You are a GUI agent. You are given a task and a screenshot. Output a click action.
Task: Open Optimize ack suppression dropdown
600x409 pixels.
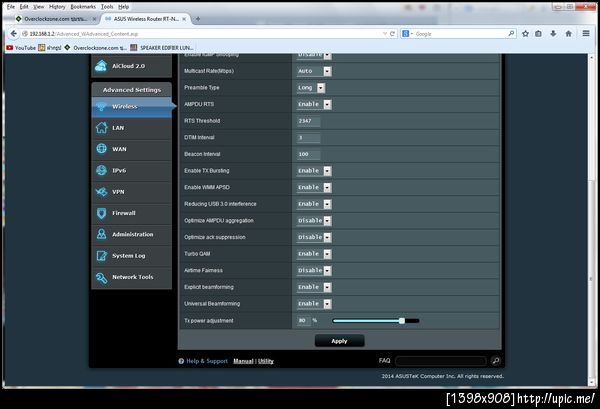click(x=314, y=237)
